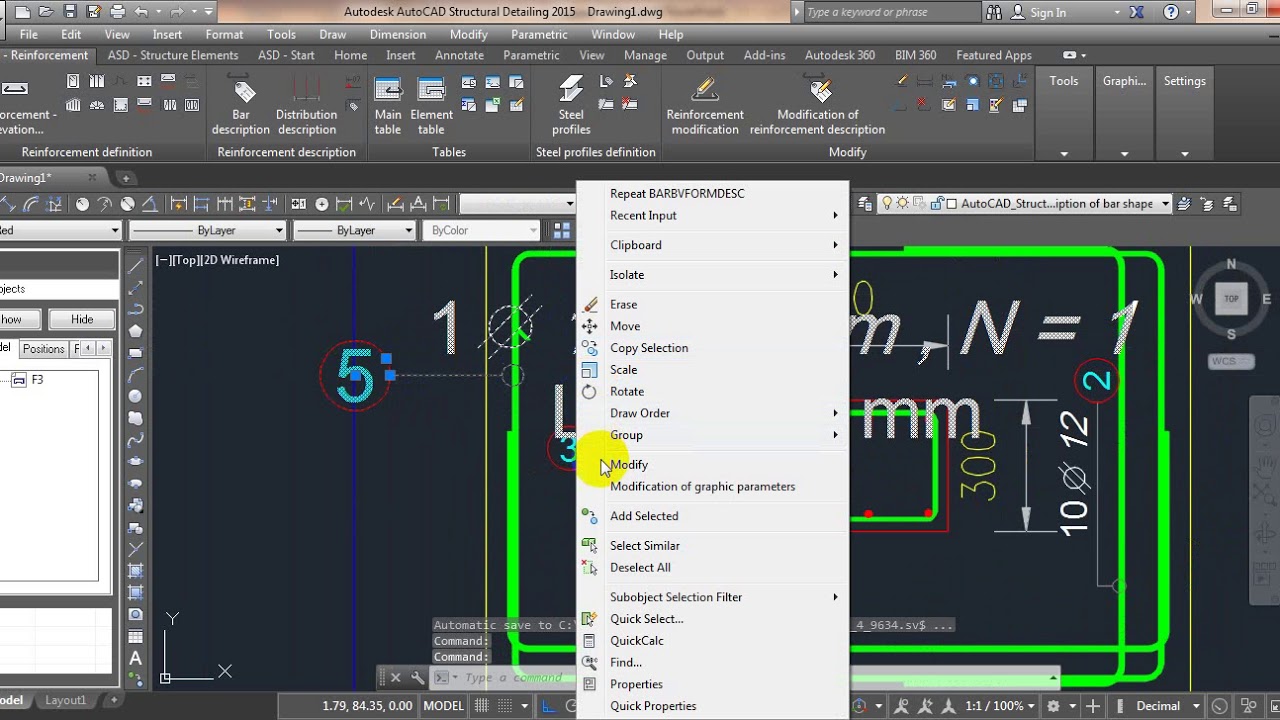Choose Properties in the context menu
Image resolution: width=1280 pixels, height=720 pixels.
713,685
